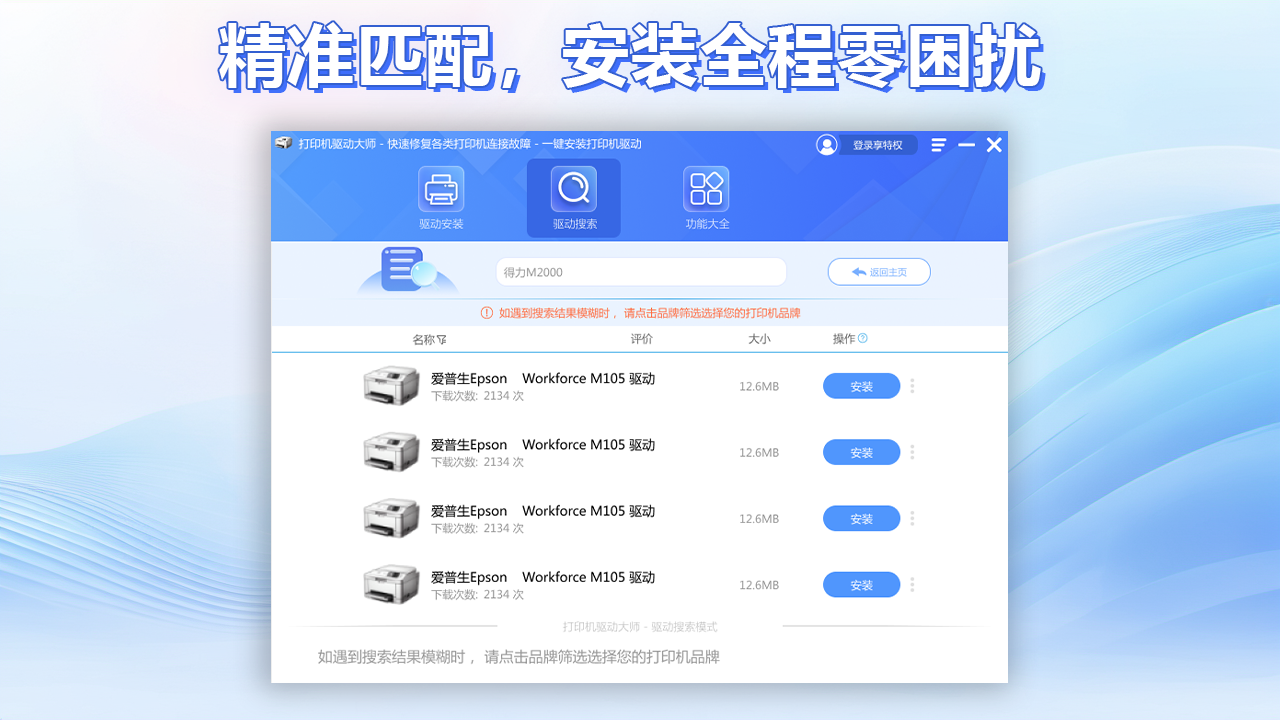Click 安装 on the third driver row
Screen dimensions: 1280x720
861,518
